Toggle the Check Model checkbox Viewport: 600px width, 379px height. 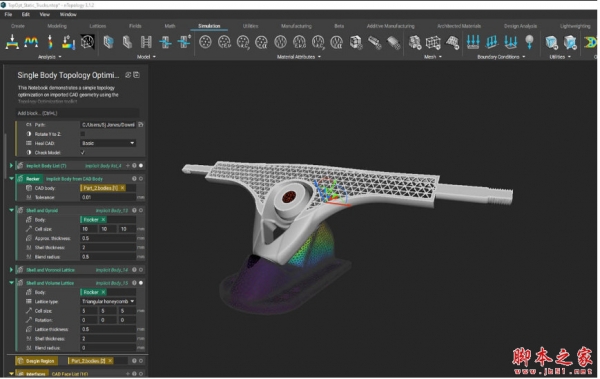click(x=83, y=153)
